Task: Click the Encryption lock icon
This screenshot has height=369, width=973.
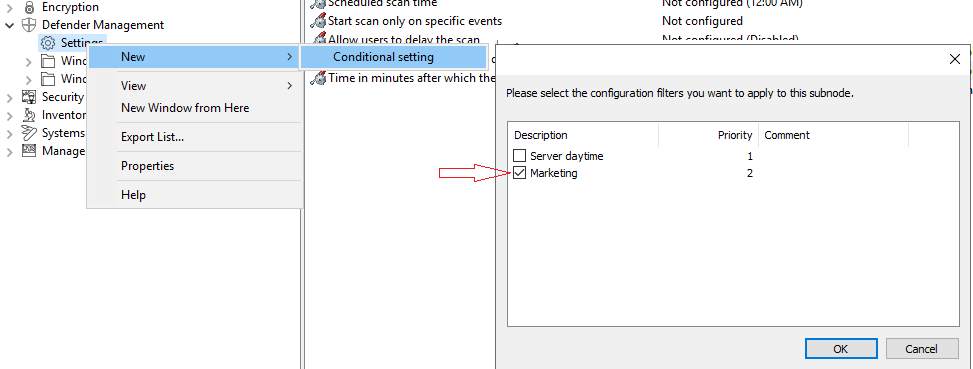Action: click(29, 7)
